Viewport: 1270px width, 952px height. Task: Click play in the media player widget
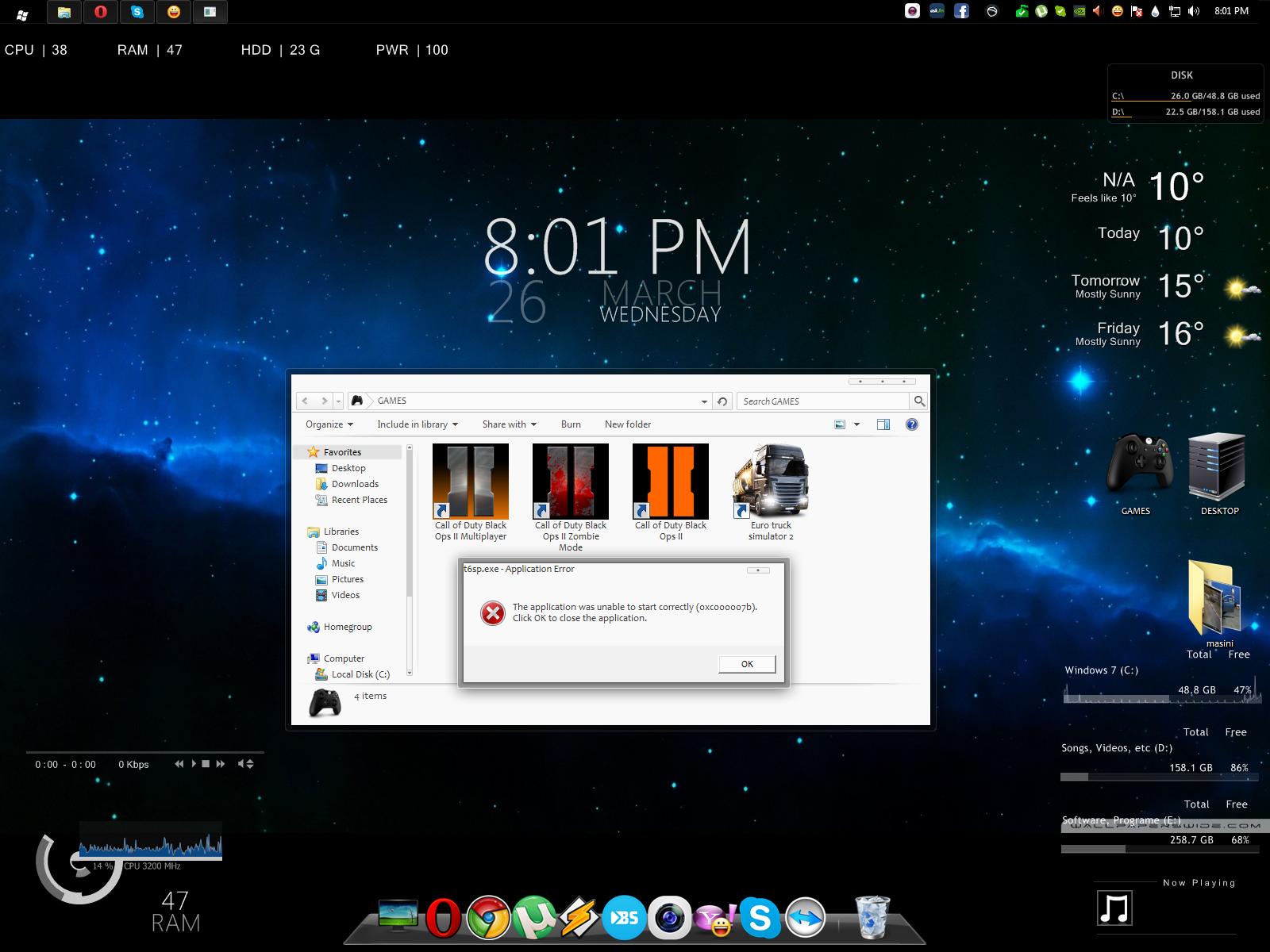(x=194, y=764)
